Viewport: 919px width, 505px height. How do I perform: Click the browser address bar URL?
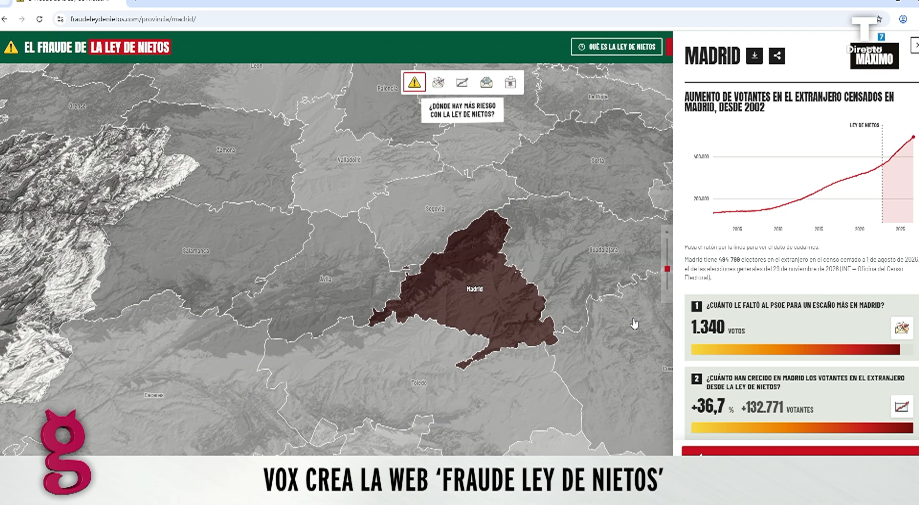(133, 19)
